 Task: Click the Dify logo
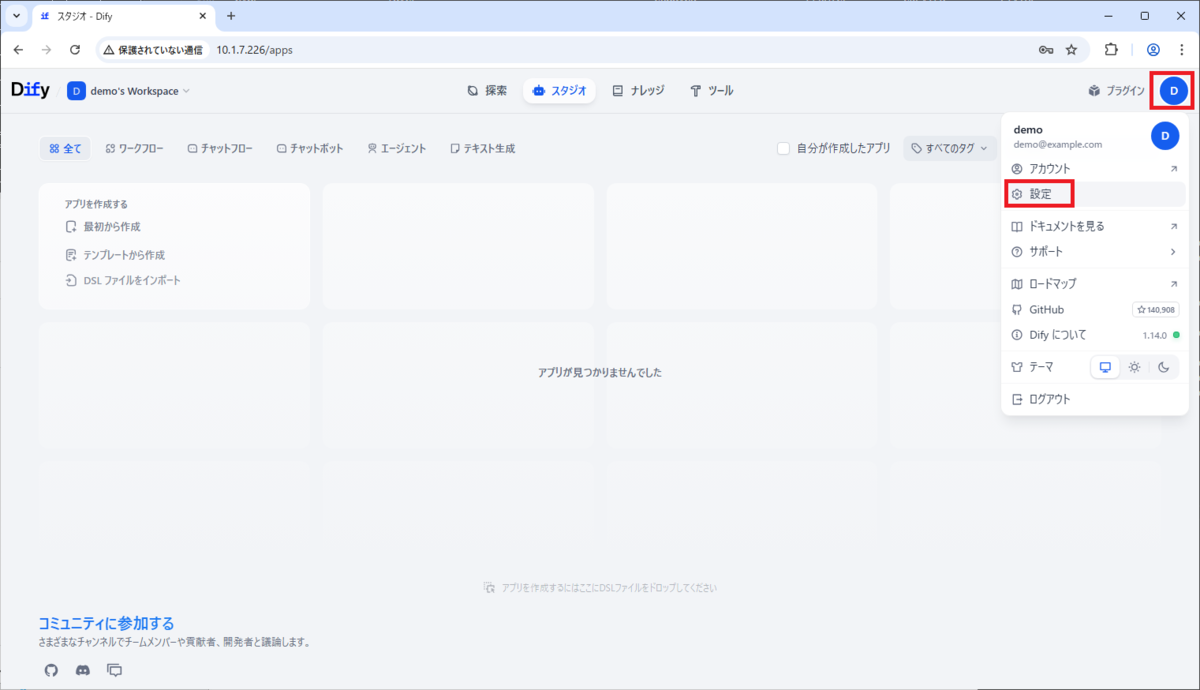coord(30,90)
